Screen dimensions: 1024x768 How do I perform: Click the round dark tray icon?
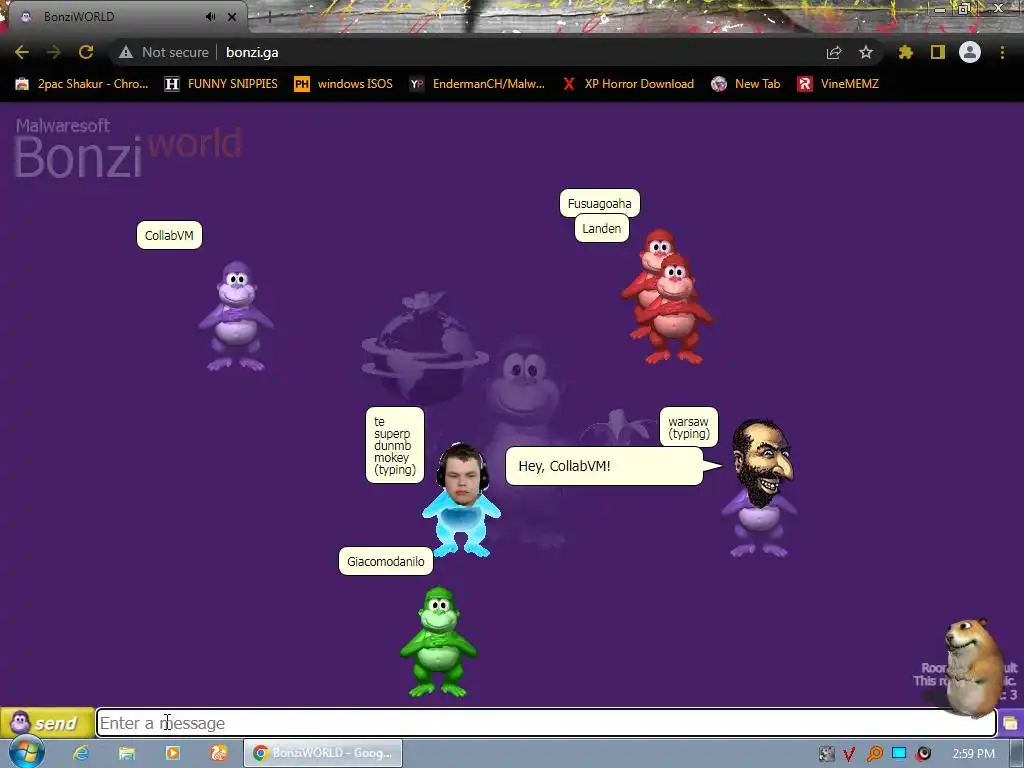tap(923, 754)
